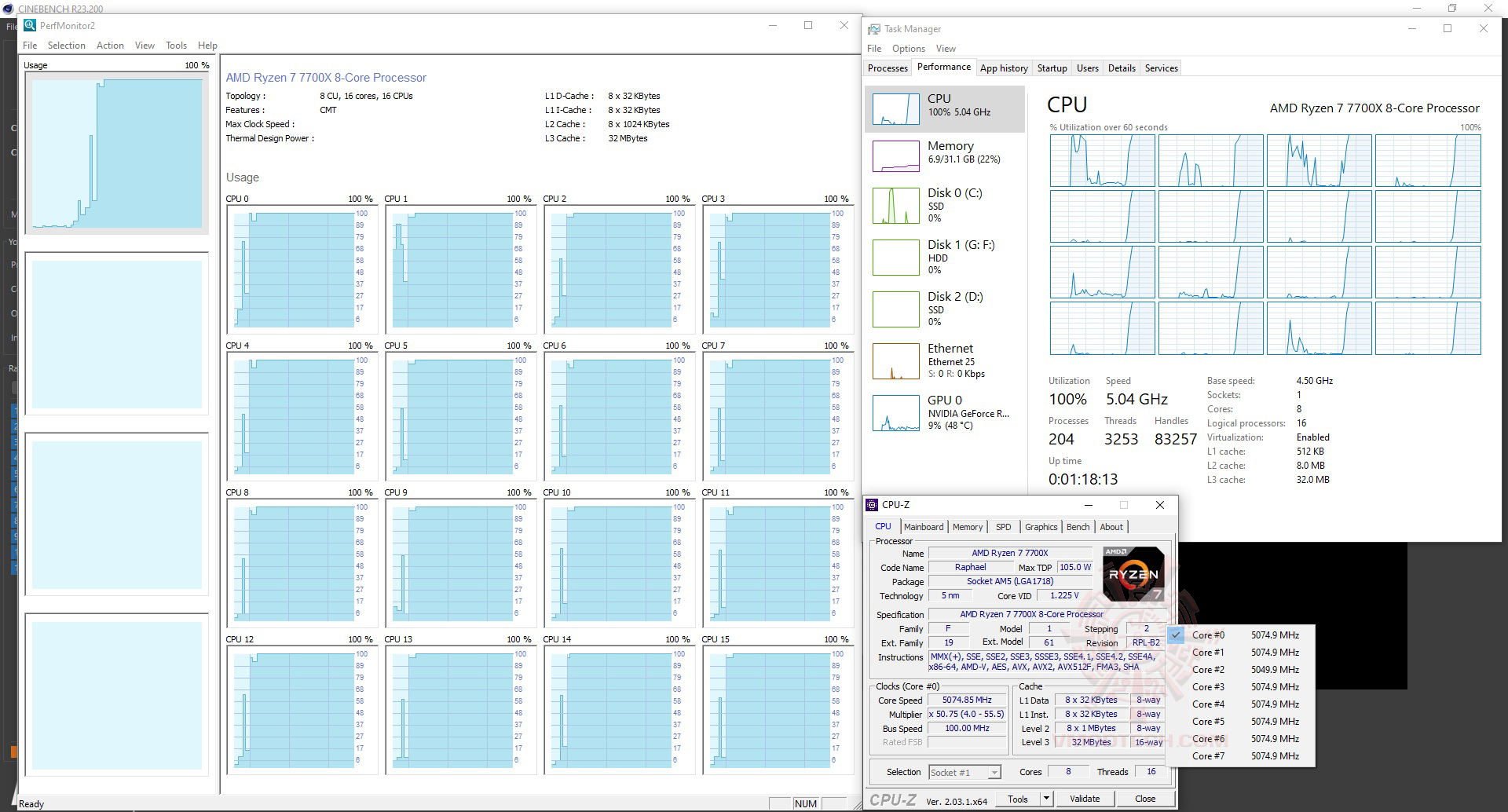
Task: Select the Memory mini graph in Task Manager
Action: (x=895, y=156)
